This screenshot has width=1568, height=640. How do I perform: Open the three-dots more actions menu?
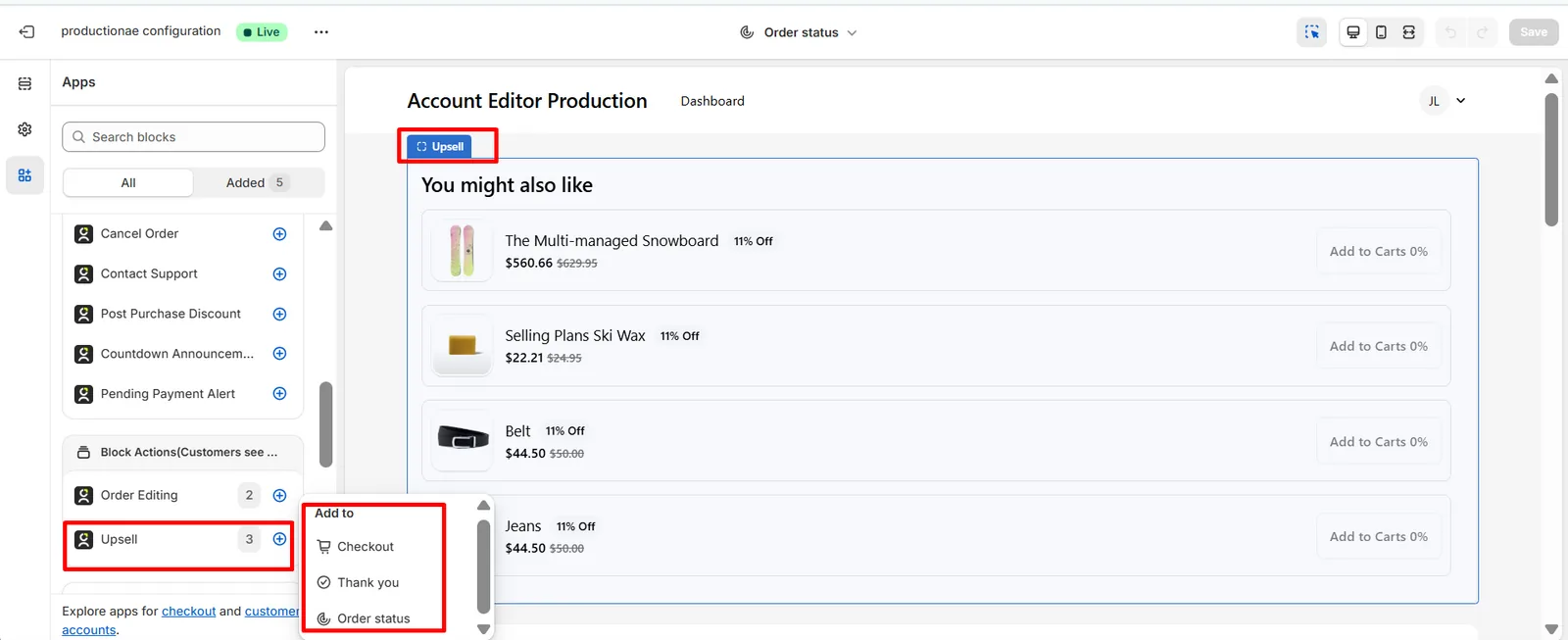321,32
